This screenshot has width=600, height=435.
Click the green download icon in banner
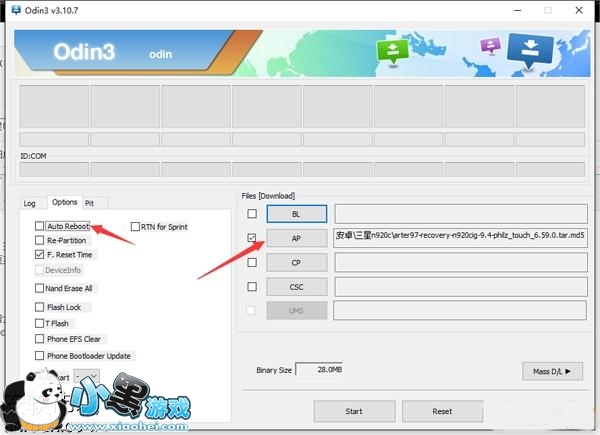393,52
